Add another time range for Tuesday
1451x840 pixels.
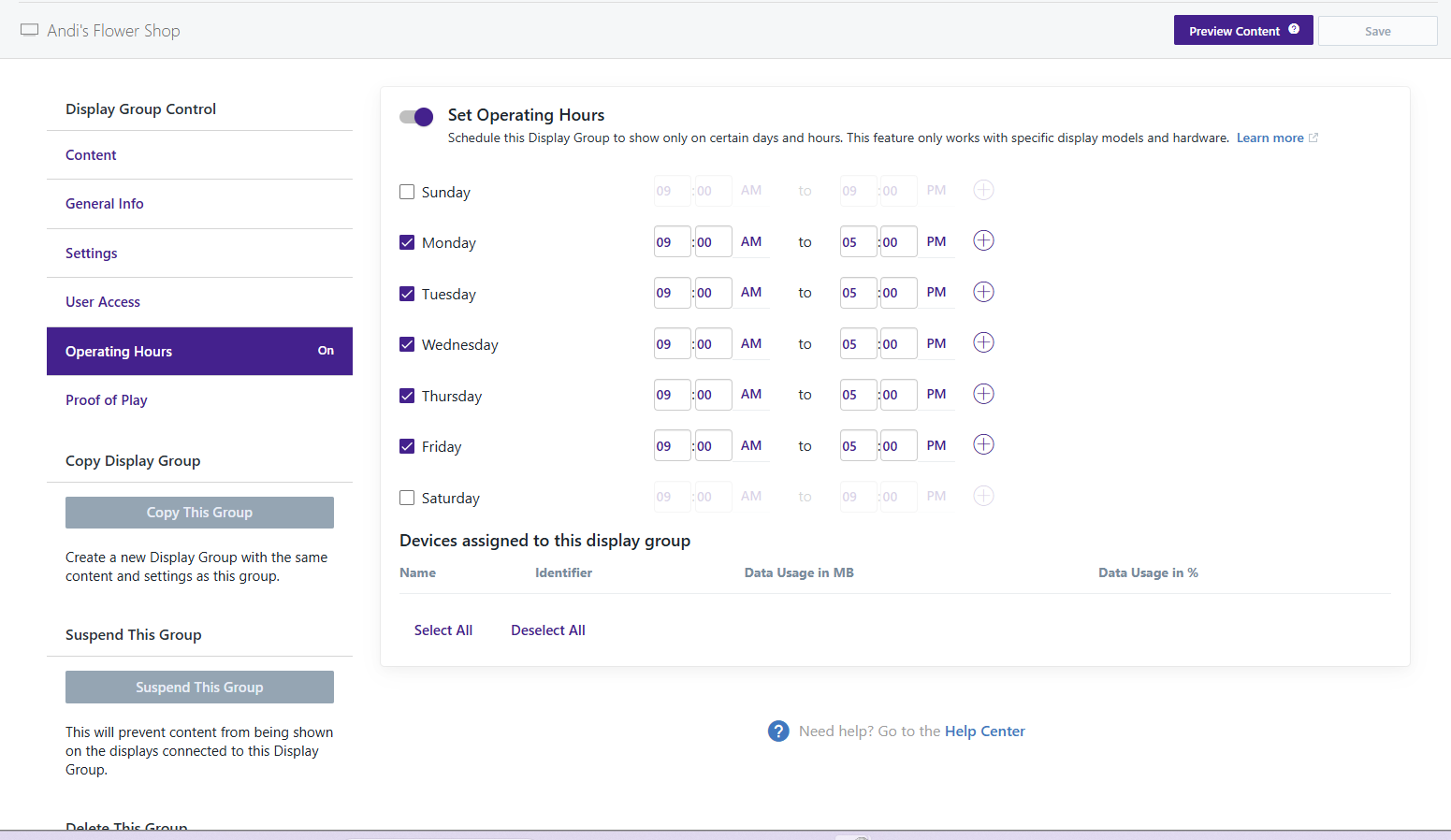point(983,292)
